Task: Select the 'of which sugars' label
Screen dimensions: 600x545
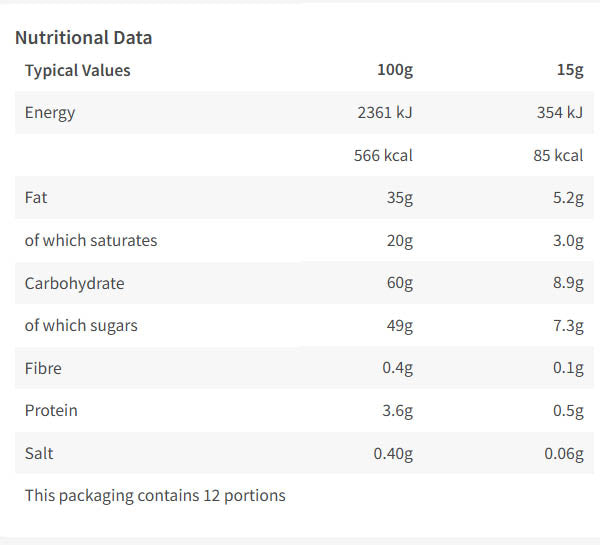Action: click(x=81, y=326)
